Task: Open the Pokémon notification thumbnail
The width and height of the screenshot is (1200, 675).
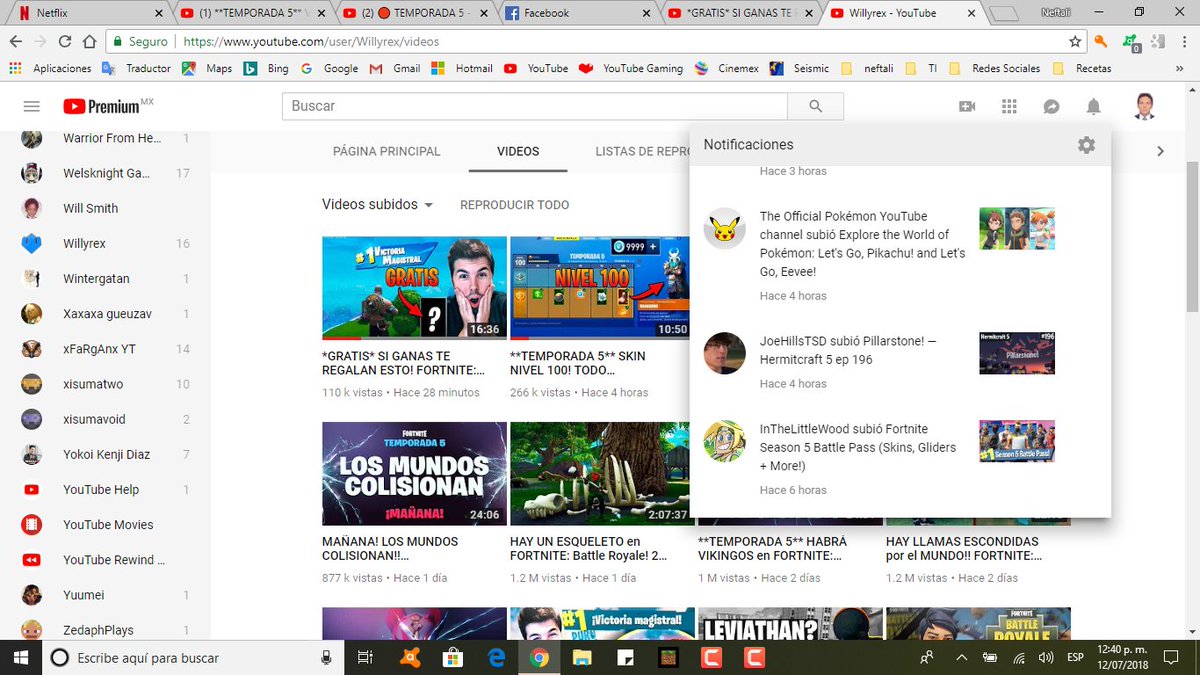Action: point(1017,228)
